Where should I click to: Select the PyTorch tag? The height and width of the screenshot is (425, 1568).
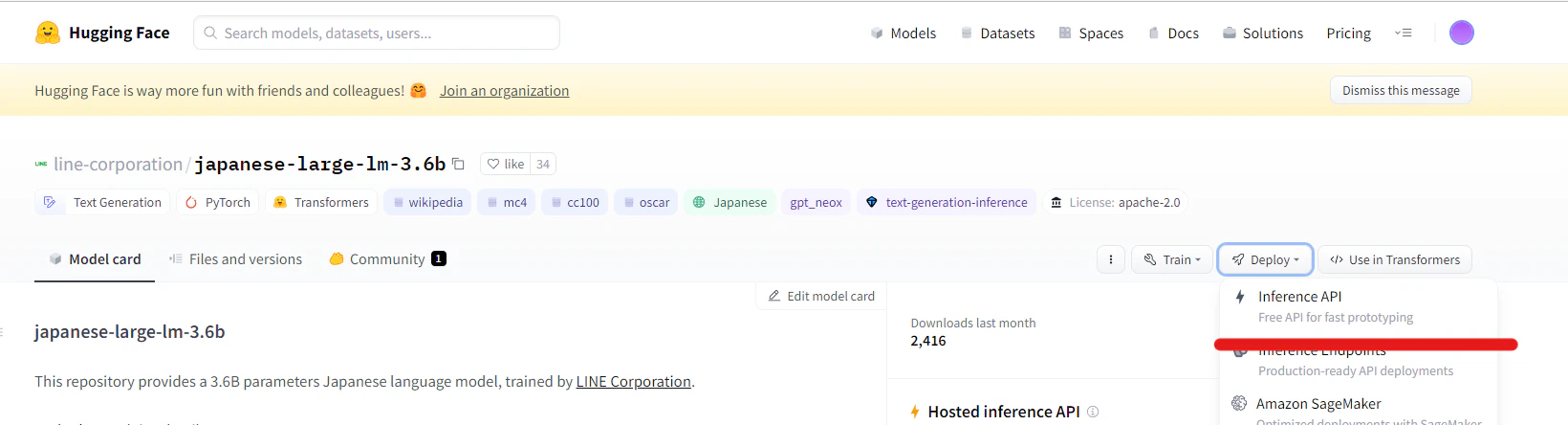[217, 202]
